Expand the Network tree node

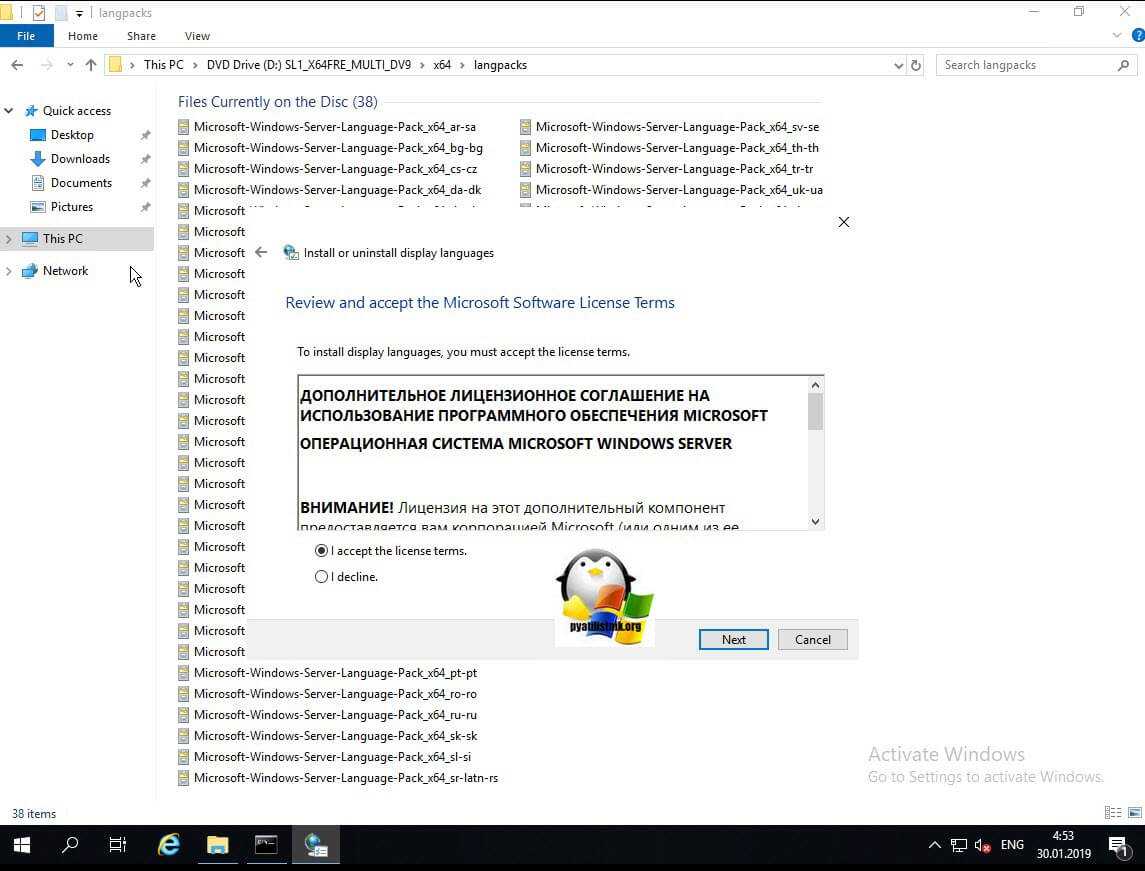click(x=9, y=271)
